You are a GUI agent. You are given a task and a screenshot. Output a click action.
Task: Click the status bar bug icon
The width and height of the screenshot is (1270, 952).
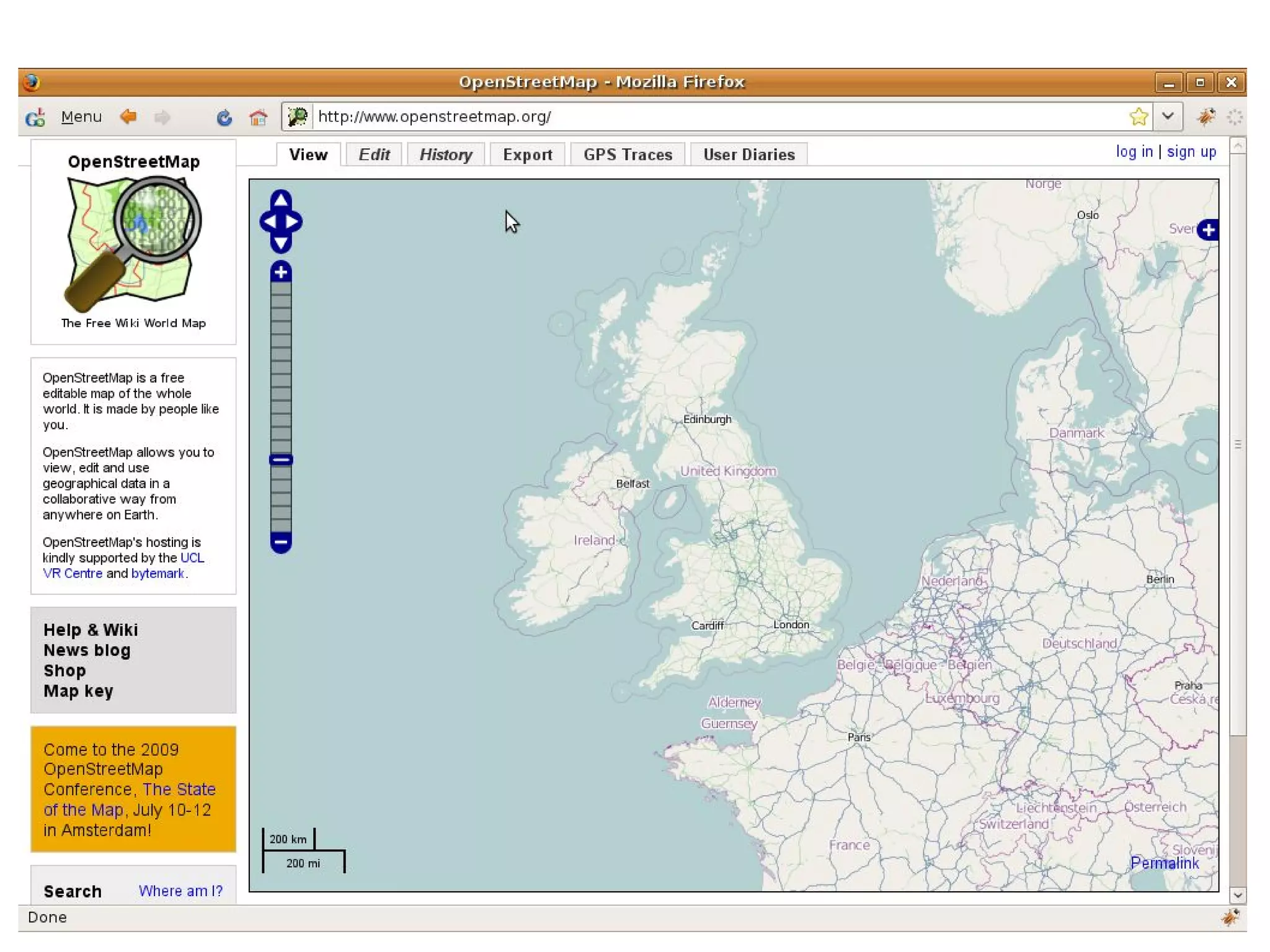pos(1230,917)
